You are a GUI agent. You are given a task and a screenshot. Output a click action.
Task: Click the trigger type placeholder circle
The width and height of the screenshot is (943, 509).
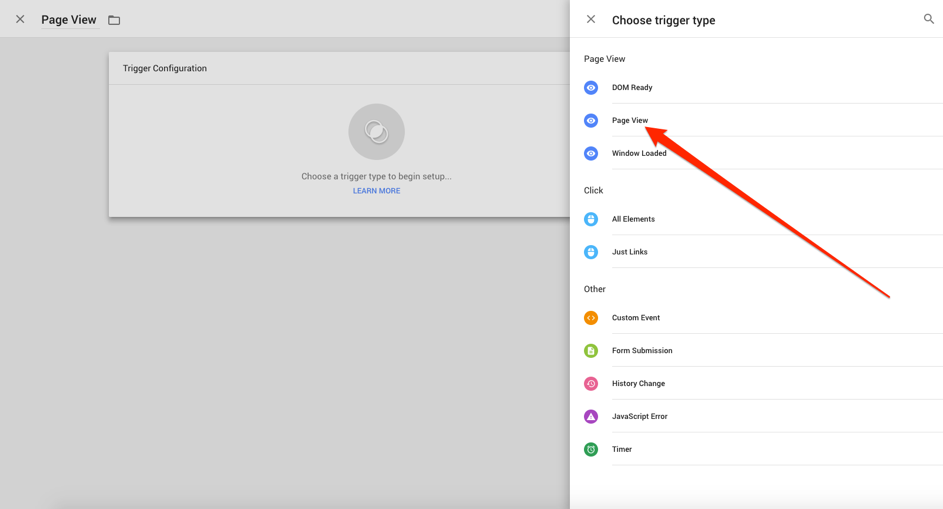coord(376,132)
